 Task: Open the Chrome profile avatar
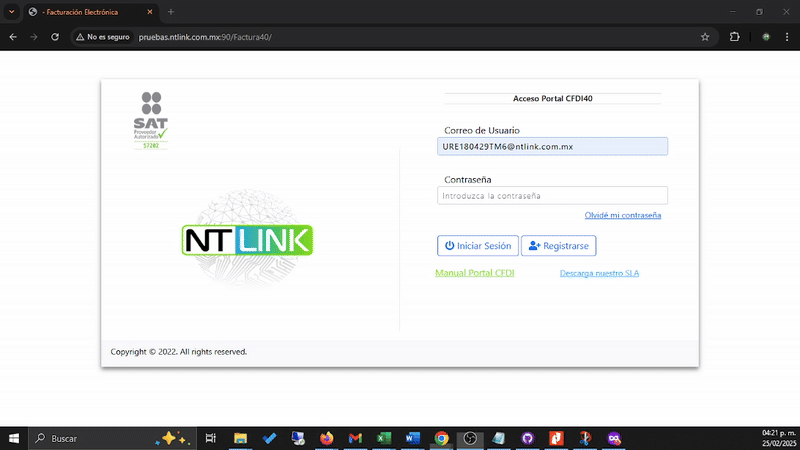765,37
